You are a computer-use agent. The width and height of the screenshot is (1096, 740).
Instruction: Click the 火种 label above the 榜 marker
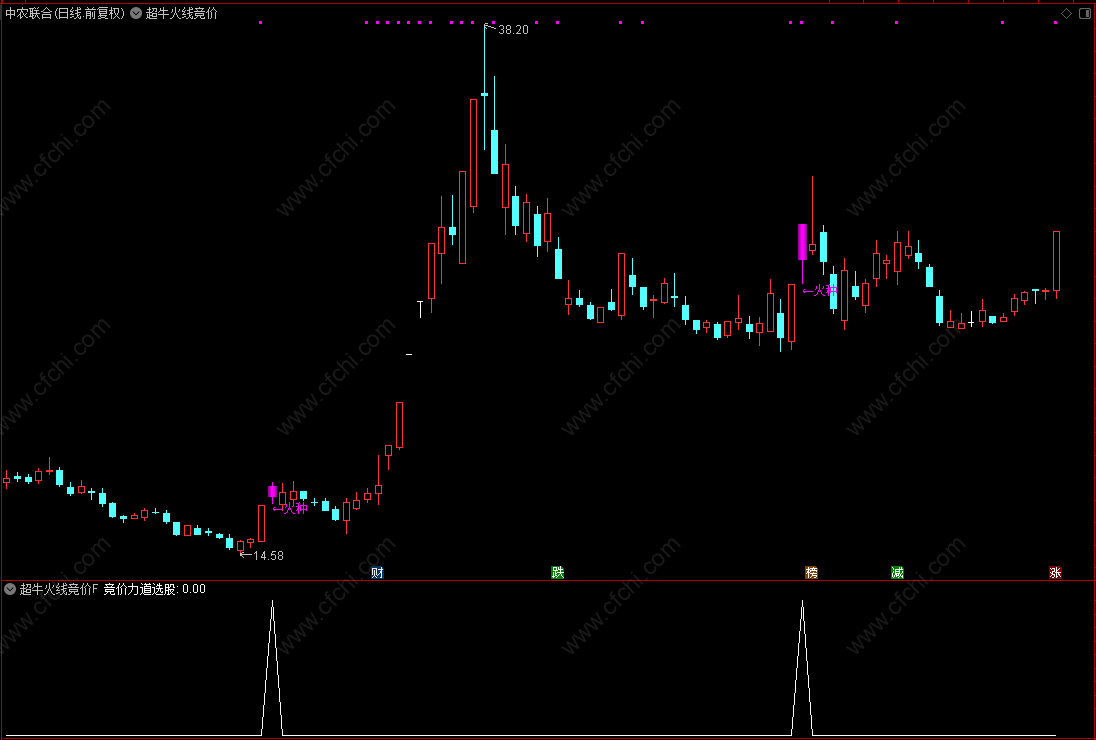tap(825, 290)
